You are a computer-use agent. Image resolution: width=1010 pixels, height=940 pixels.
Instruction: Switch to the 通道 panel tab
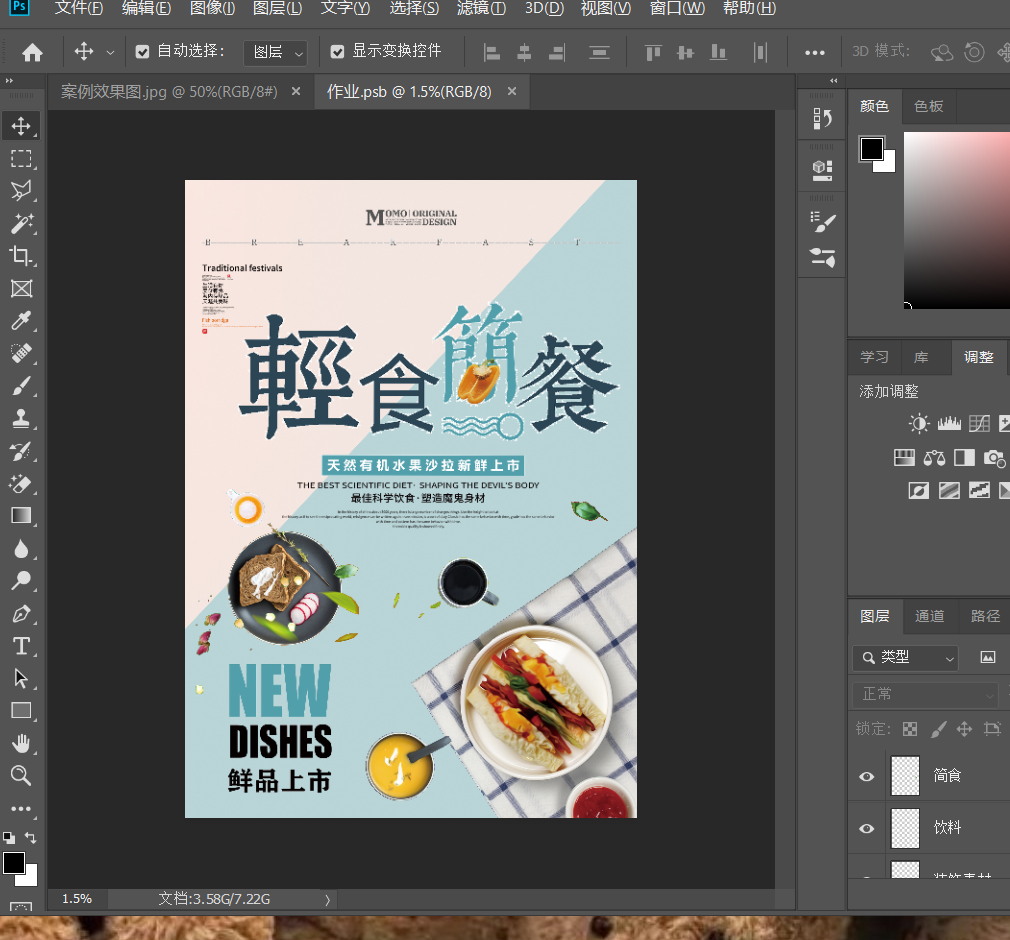[929, 616]
